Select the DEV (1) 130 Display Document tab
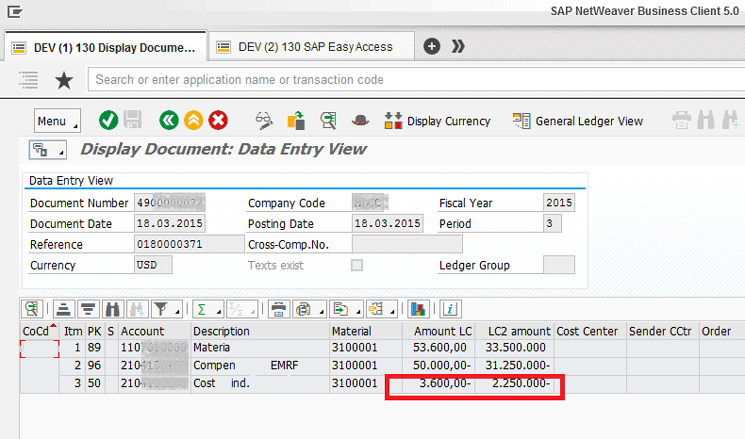Screen dimensions: 745x439 [104, 46]
